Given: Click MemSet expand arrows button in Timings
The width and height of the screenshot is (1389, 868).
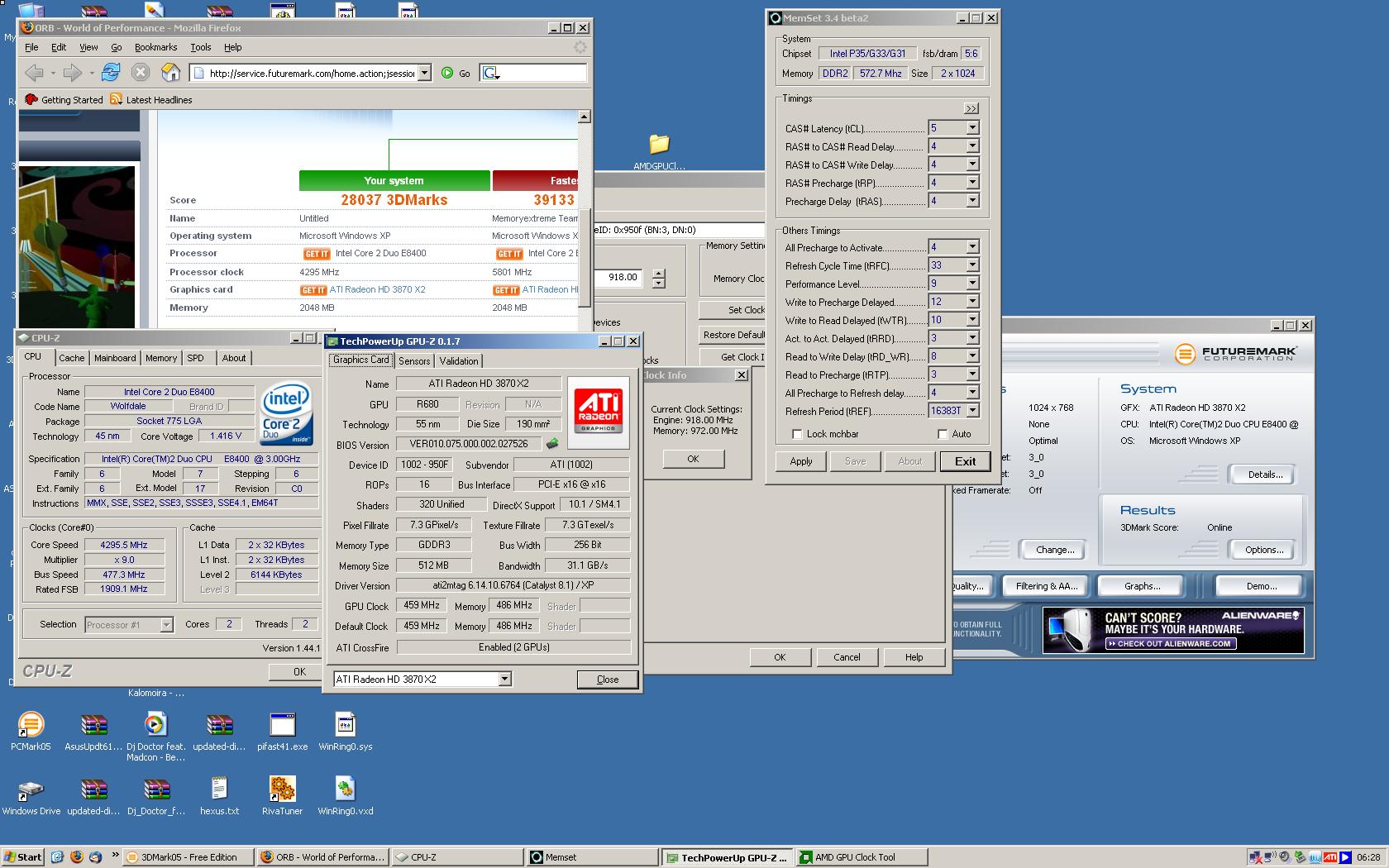Looking at the screenshot, I should (x=971, y=108).
